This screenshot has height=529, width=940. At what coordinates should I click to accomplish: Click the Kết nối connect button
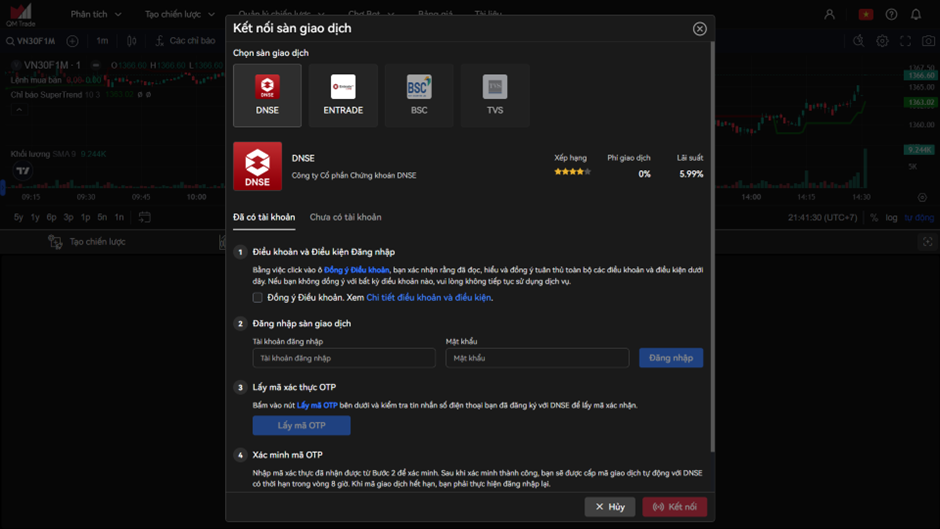[674, 507]
